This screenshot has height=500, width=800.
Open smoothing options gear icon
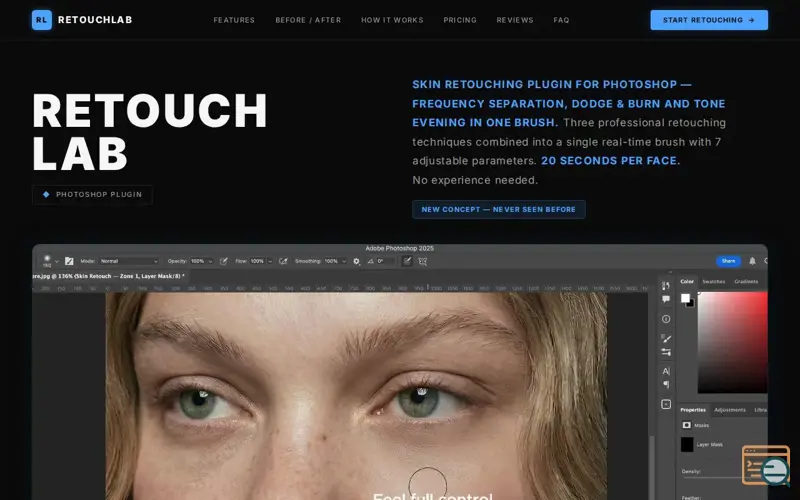(x=356, y=261)
